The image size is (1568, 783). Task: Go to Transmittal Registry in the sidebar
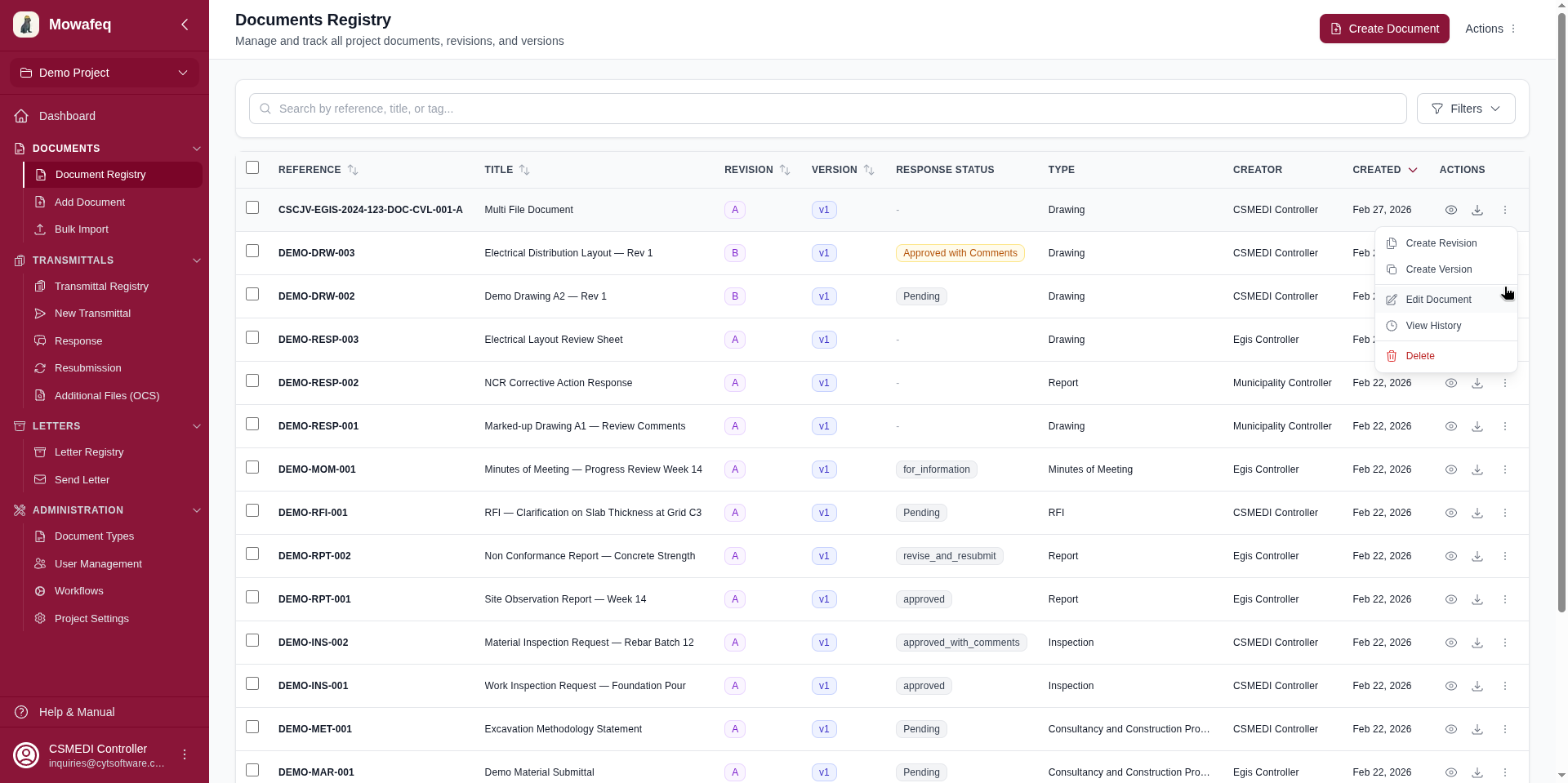(x=101, y=287)
